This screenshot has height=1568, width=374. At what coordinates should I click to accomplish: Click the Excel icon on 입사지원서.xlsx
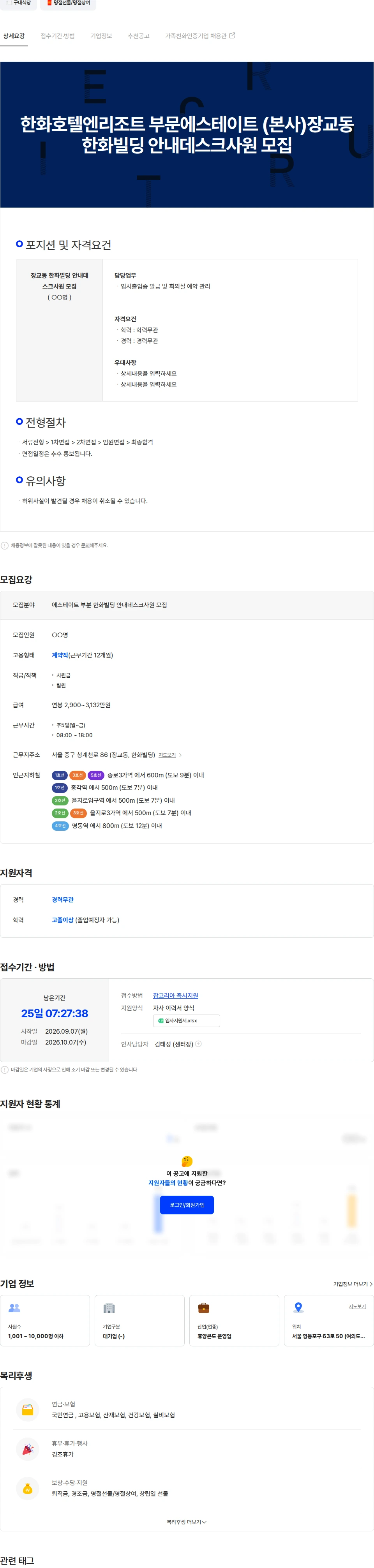pos(161,1021)
